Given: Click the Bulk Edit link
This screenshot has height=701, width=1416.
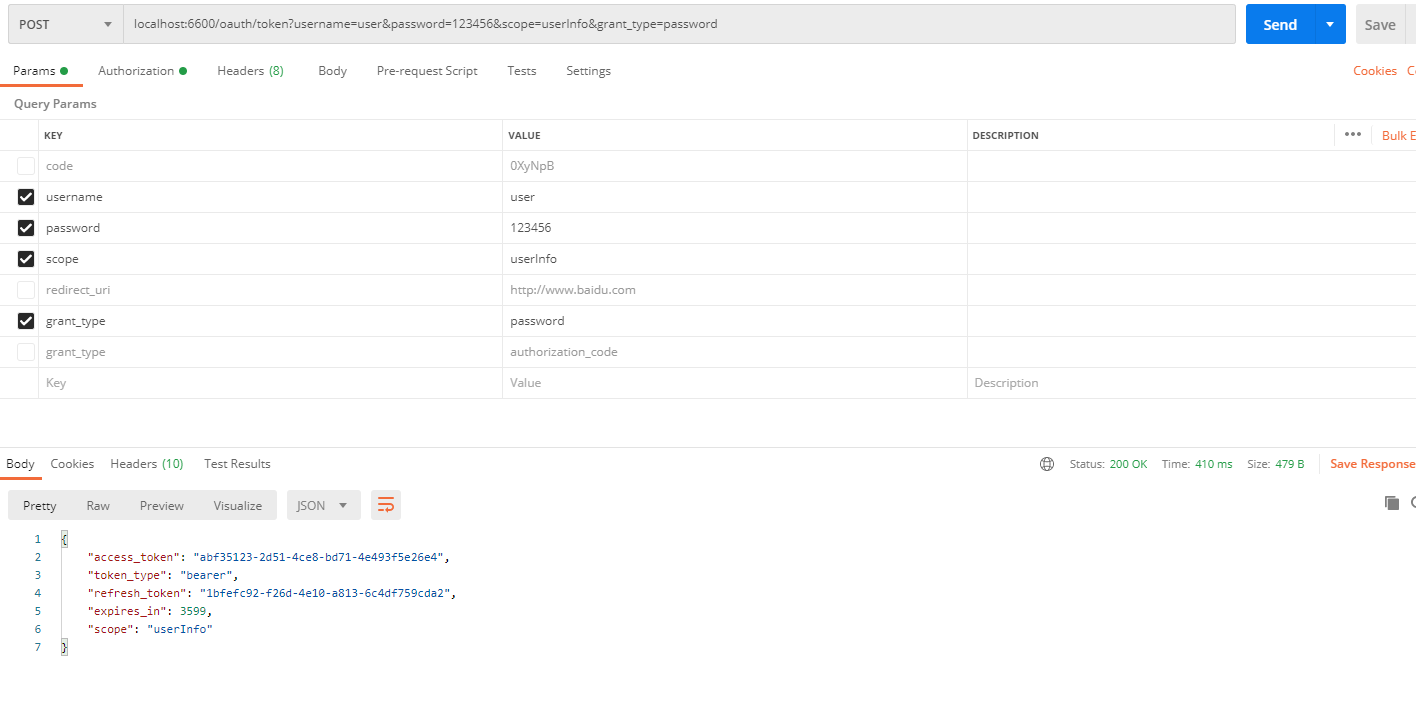Looking at the screenshot, I should coord(1398,135).
